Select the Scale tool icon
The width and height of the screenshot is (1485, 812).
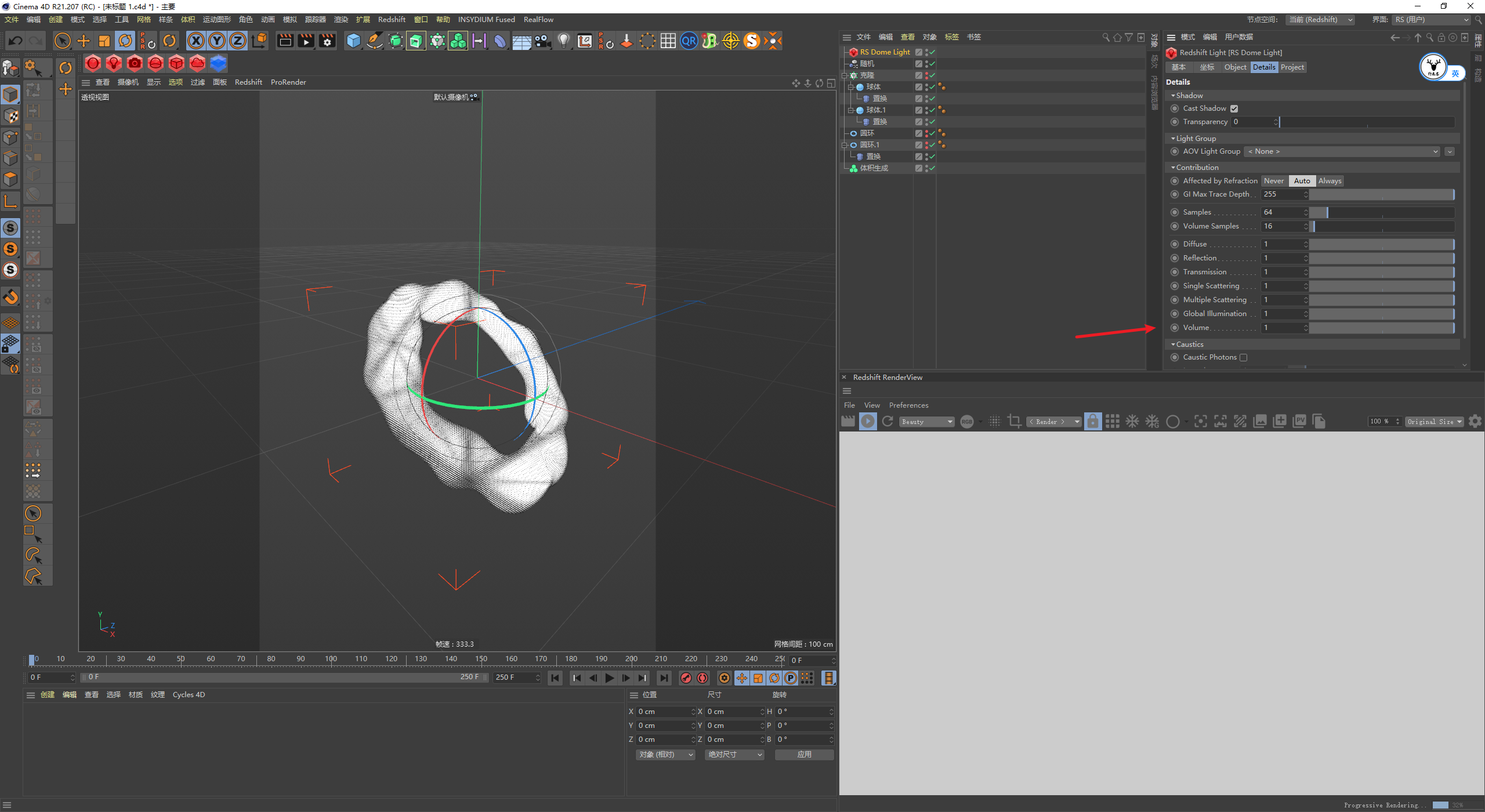[104, 41]
